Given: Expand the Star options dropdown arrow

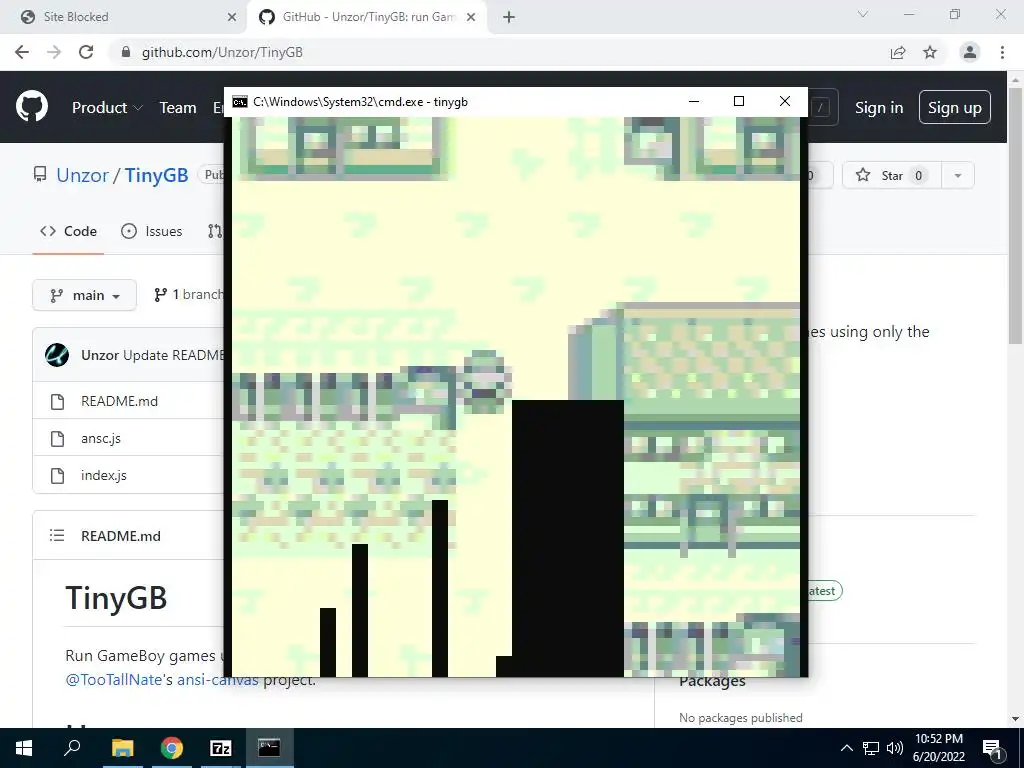Looking at the screenshot, I should [958, 175].
